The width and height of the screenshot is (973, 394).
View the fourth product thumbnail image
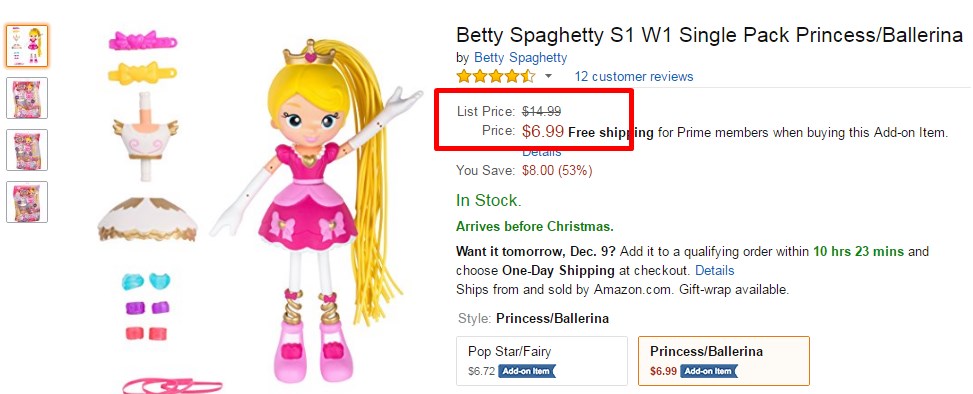27,202
